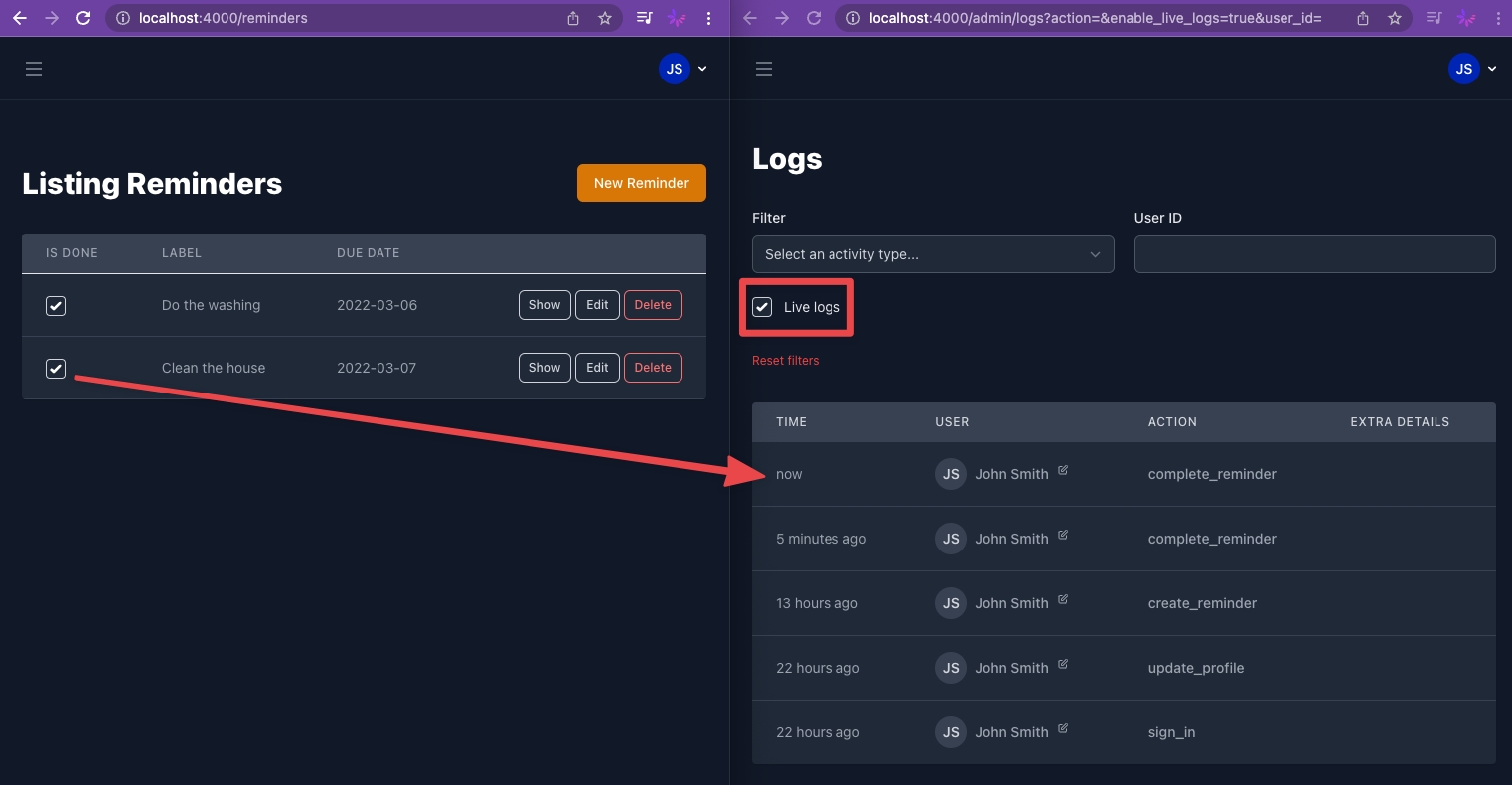1512x785 pixels.
Task: Click the Reset filters link
Action: point(785,361)
